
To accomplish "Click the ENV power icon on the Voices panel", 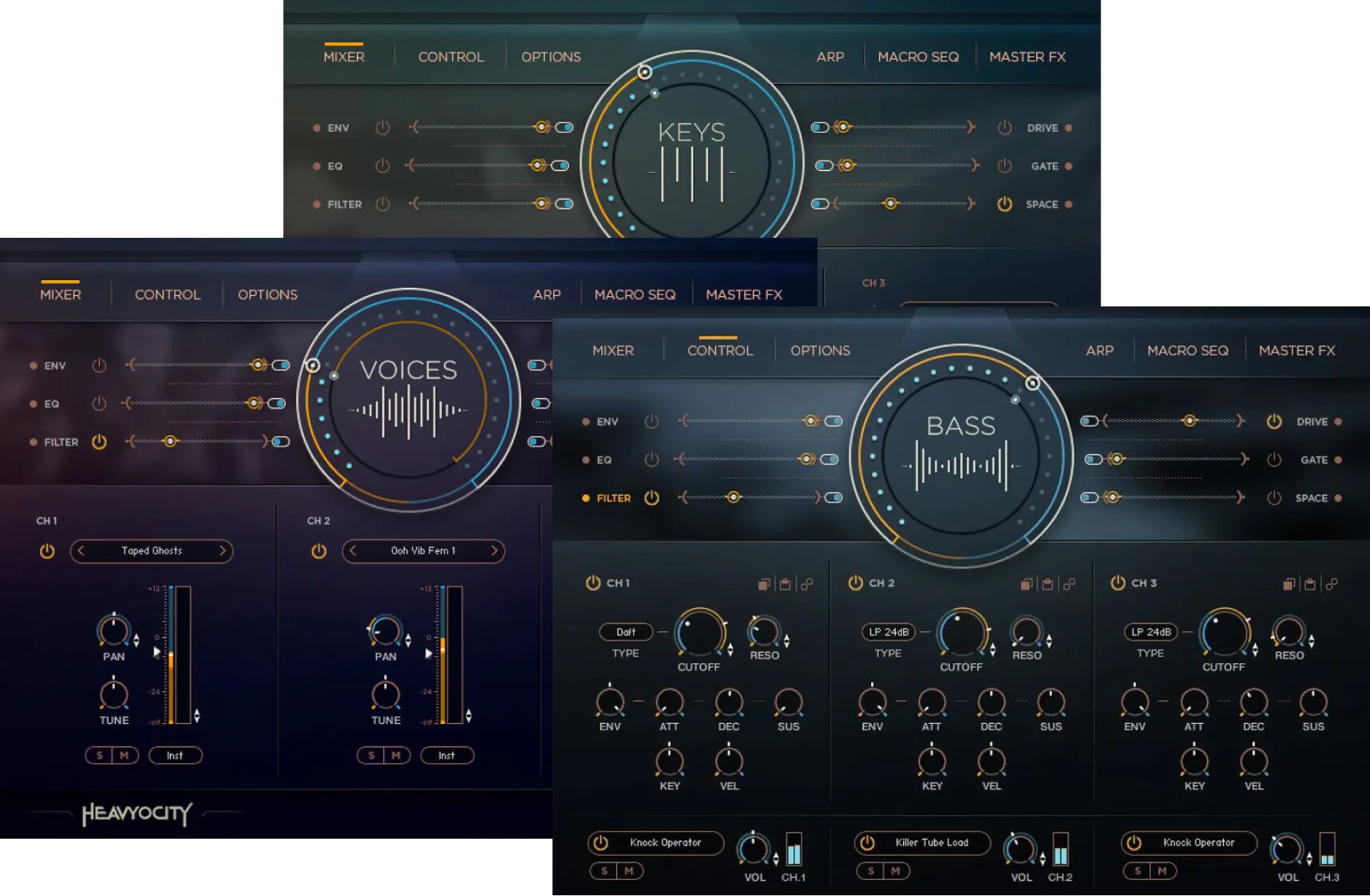I will pyautogui.click(x=99, y=365).
